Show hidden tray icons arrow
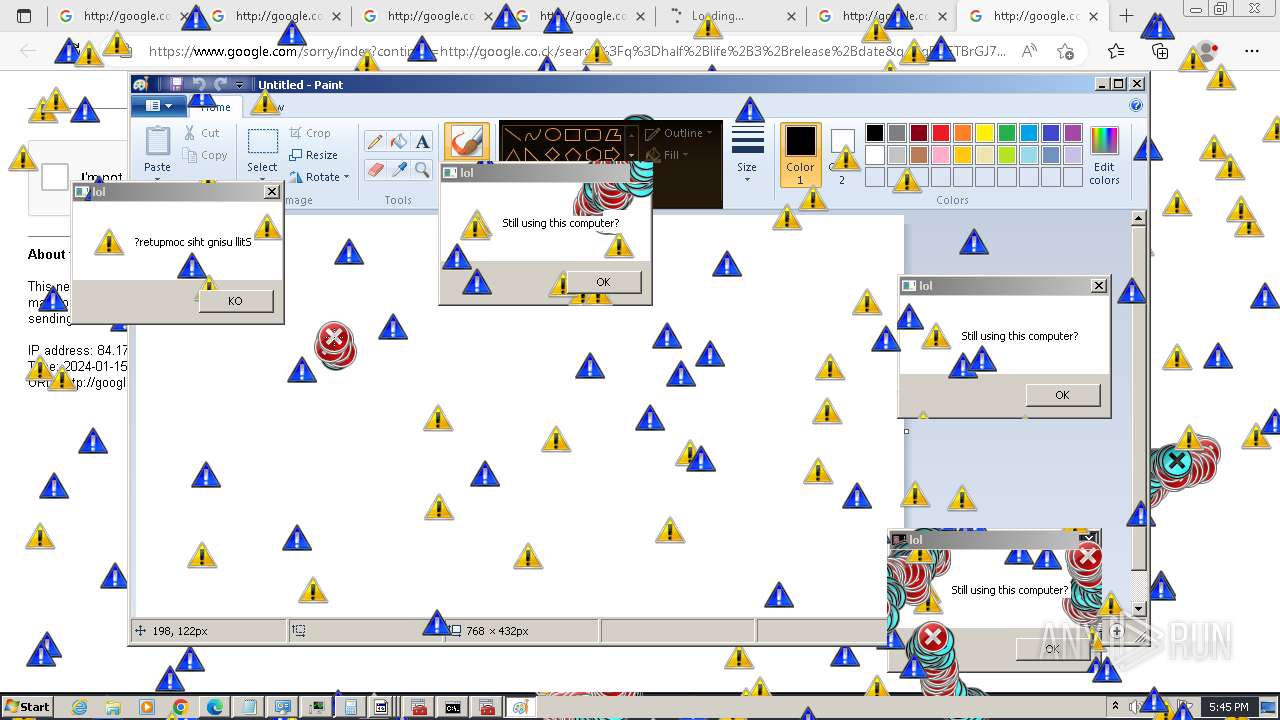Viewport: 1280px width, 720px height. click(x=1116, y=707)
